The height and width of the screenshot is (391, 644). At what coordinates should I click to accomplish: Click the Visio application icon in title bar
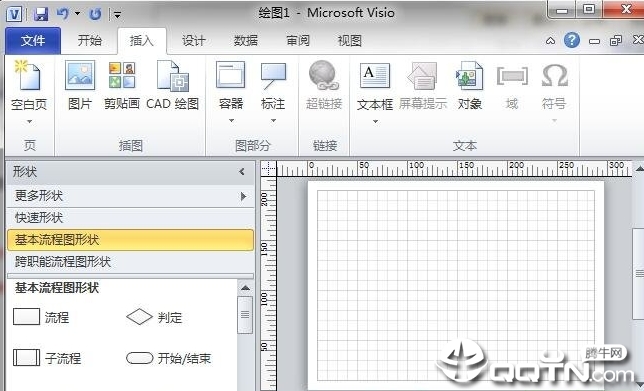(x=15, y=15)
